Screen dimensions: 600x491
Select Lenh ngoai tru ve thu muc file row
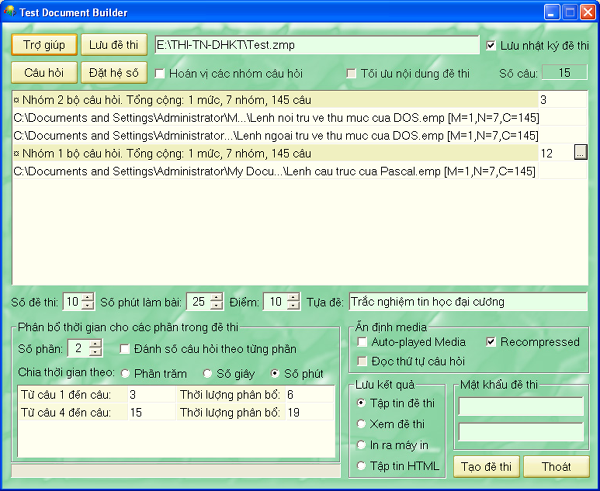point(276,135)
